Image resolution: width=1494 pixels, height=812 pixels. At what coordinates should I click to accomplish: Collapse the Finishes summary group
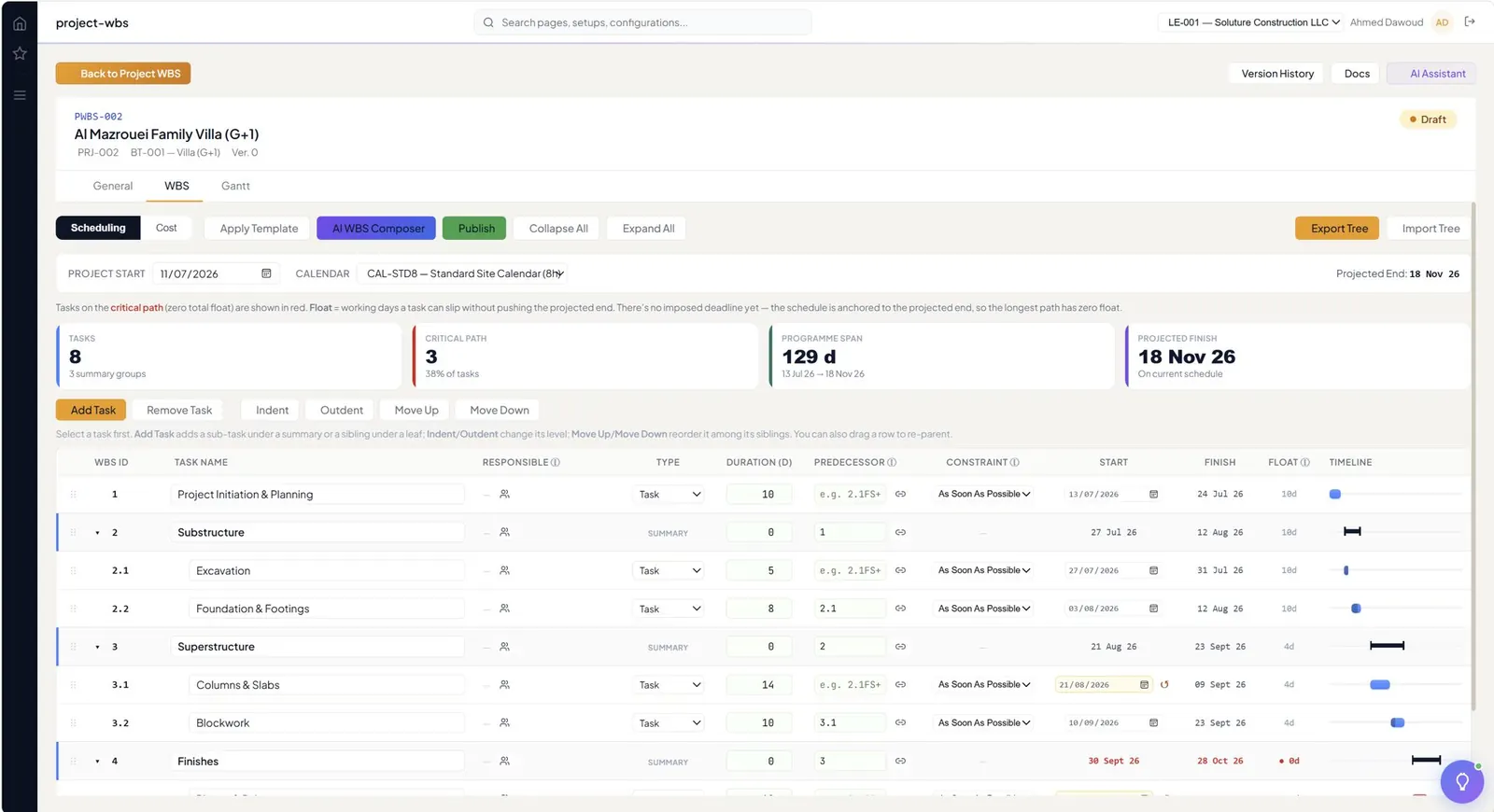pos(97,762)
